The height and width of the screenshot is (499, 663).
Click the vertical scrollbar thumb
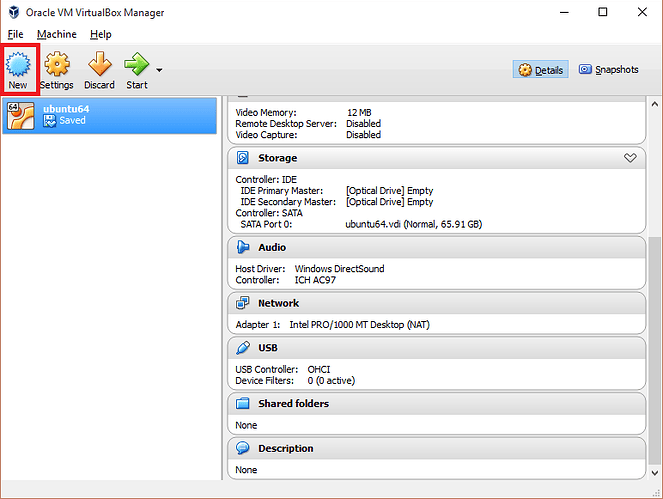(655, 351)
